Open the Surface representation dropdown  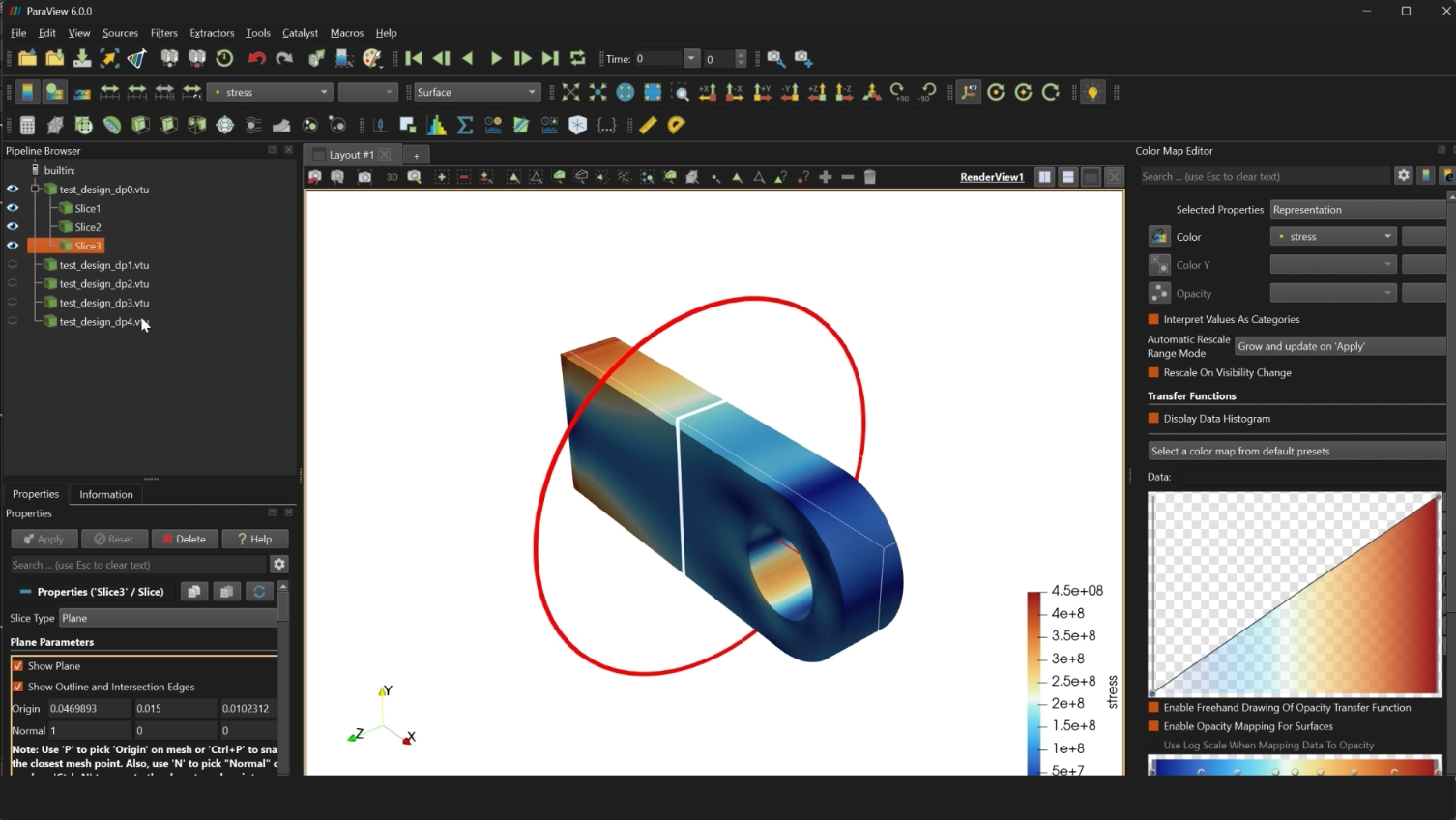tap(476, 93)
